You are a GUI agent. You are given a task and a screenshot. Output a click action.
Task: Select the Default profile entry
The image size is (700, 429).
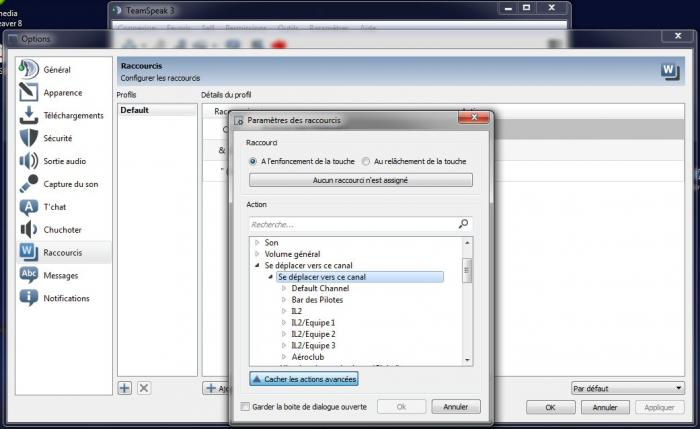(157, 110)
